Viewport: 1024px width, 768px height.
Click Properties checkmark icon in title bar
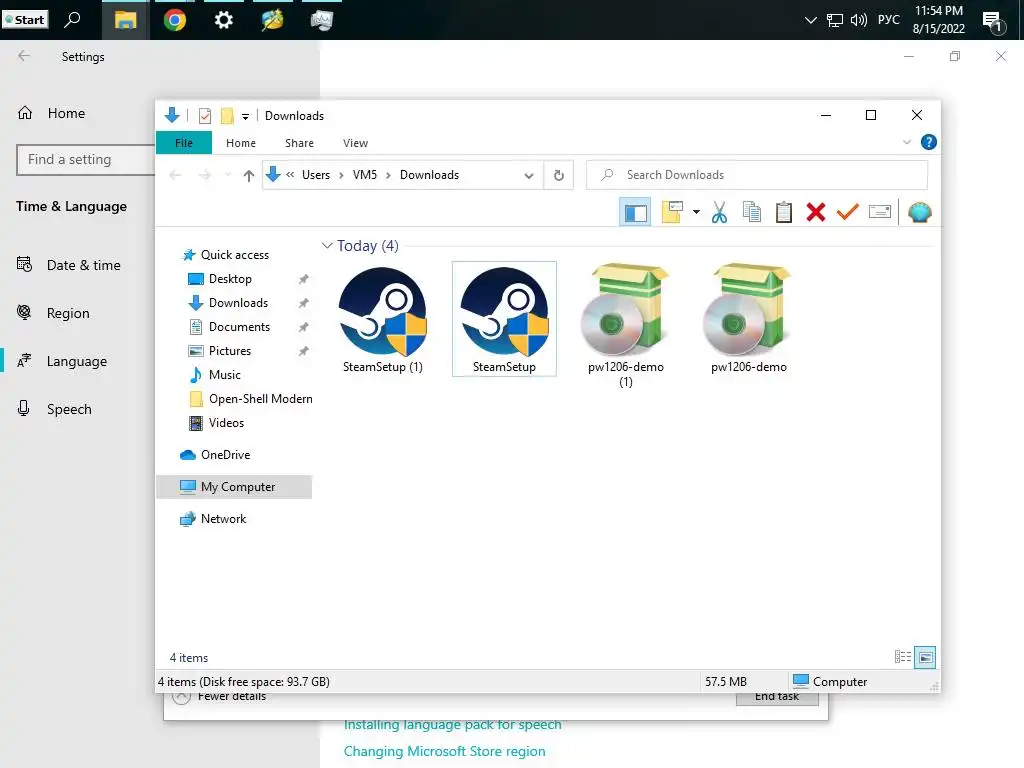coord(204,116)
